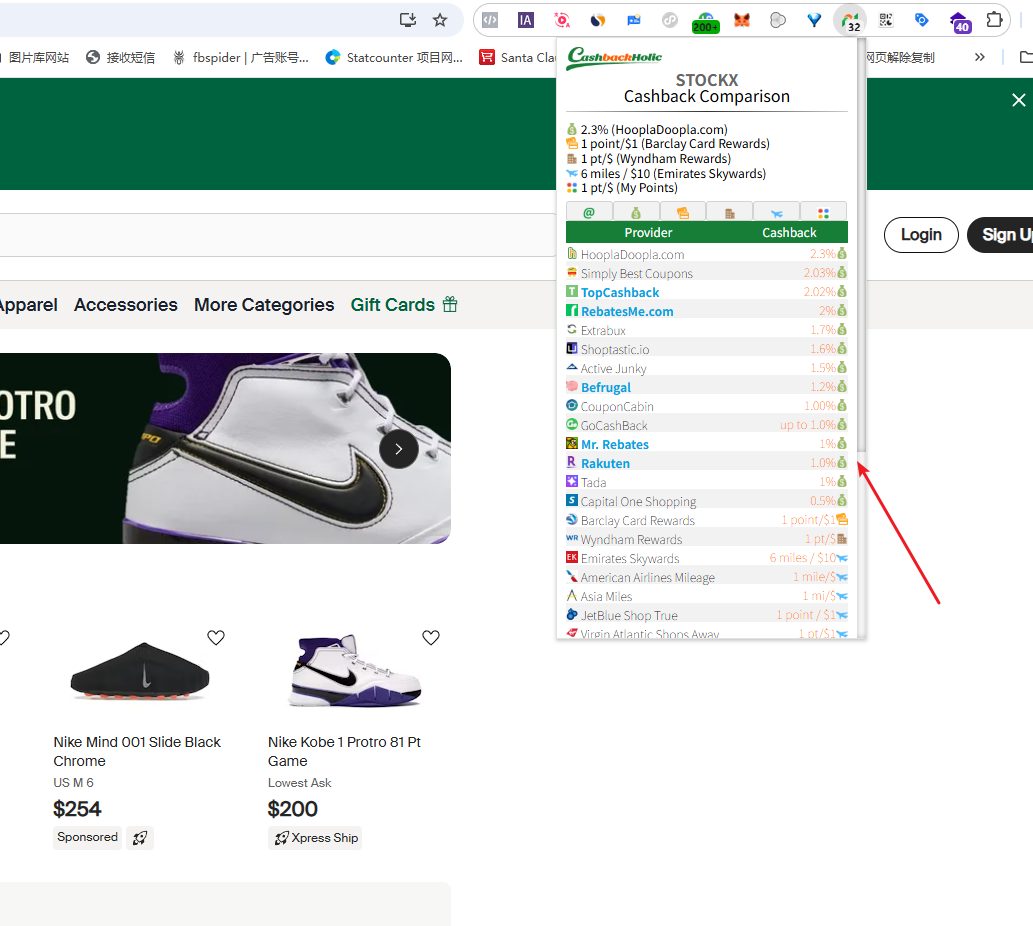Image resolution: width=1033 pixels, height=926 pixels.
Task: Switch to the airplane miles tab in the popup
Action: click(x=776, y=212)
